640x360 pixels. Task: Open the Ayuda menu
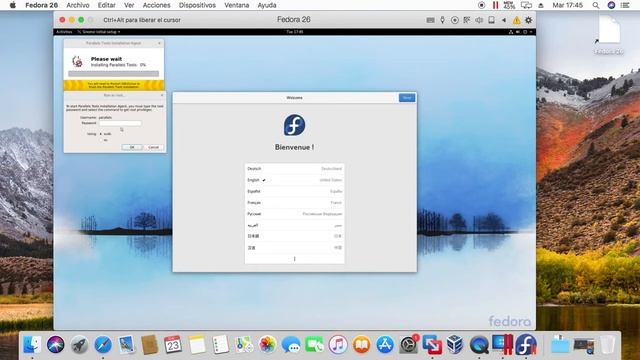pos(267,5)
